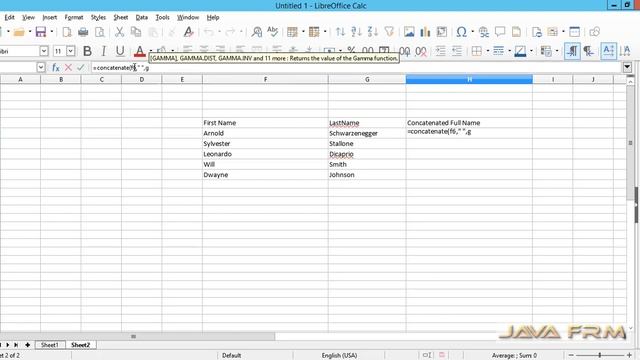Switch to Sheet2 tab
The width and height of the screenshot is (640, 360).
80,345
